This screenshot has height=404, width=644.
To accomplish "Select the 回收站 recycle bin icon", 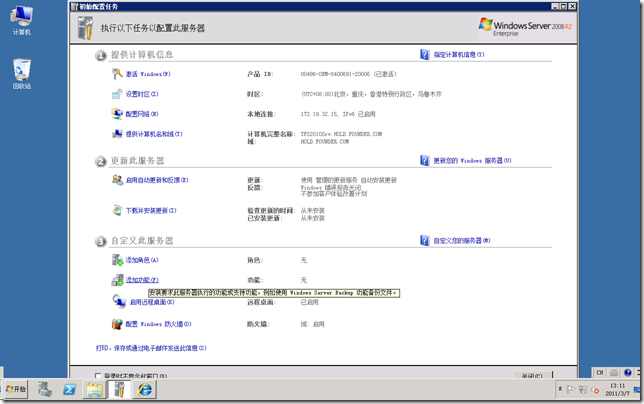I will pyautogui.click(x=21, y=74).
